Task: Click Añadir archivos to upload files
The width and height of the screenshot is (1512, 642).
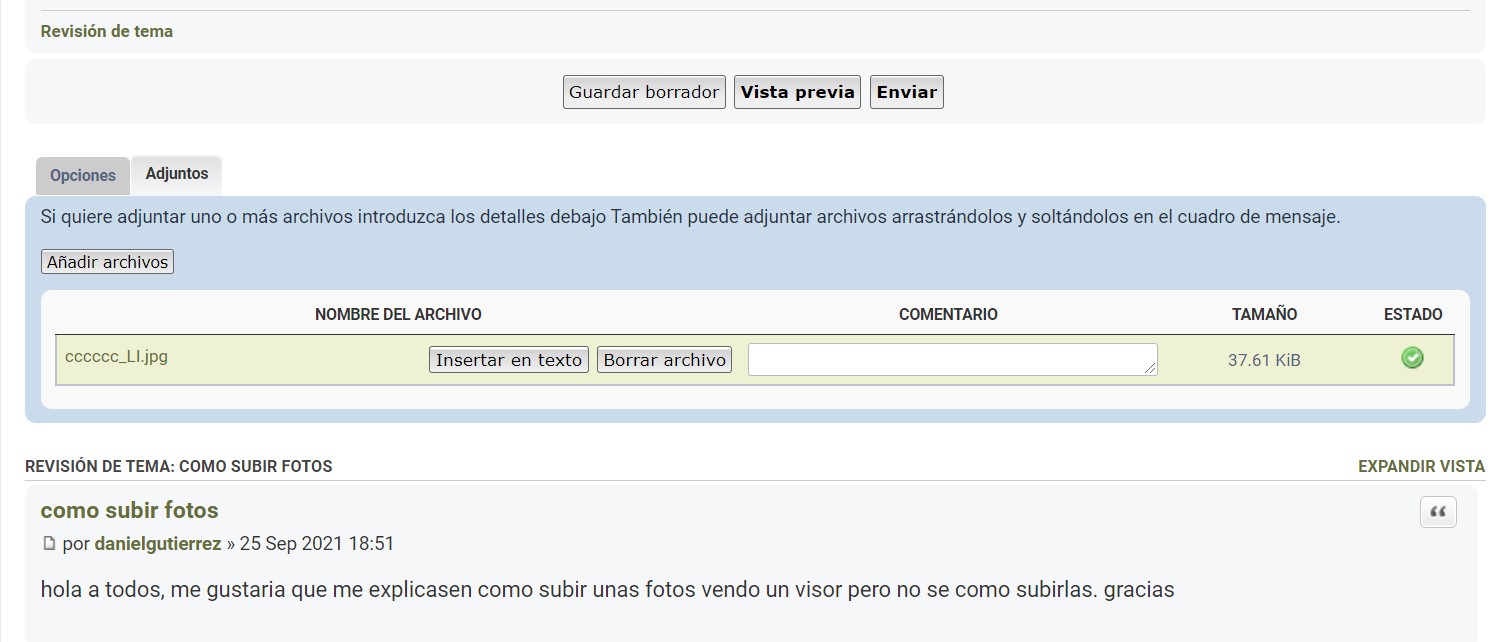Action: click(108, 262)
